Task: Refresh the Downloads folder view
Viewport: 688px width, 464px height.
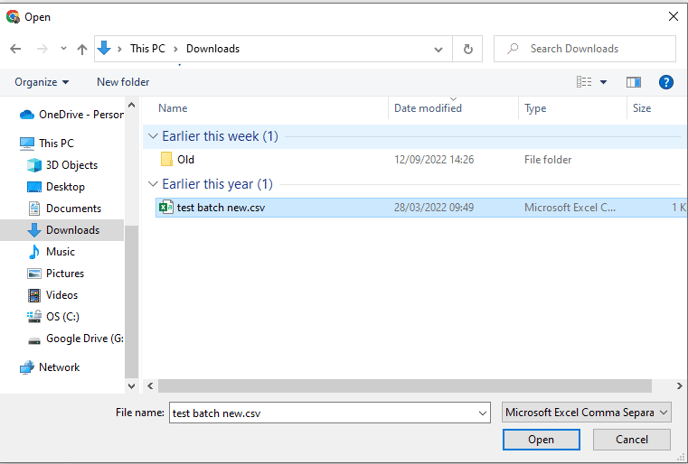Action: 467,49
